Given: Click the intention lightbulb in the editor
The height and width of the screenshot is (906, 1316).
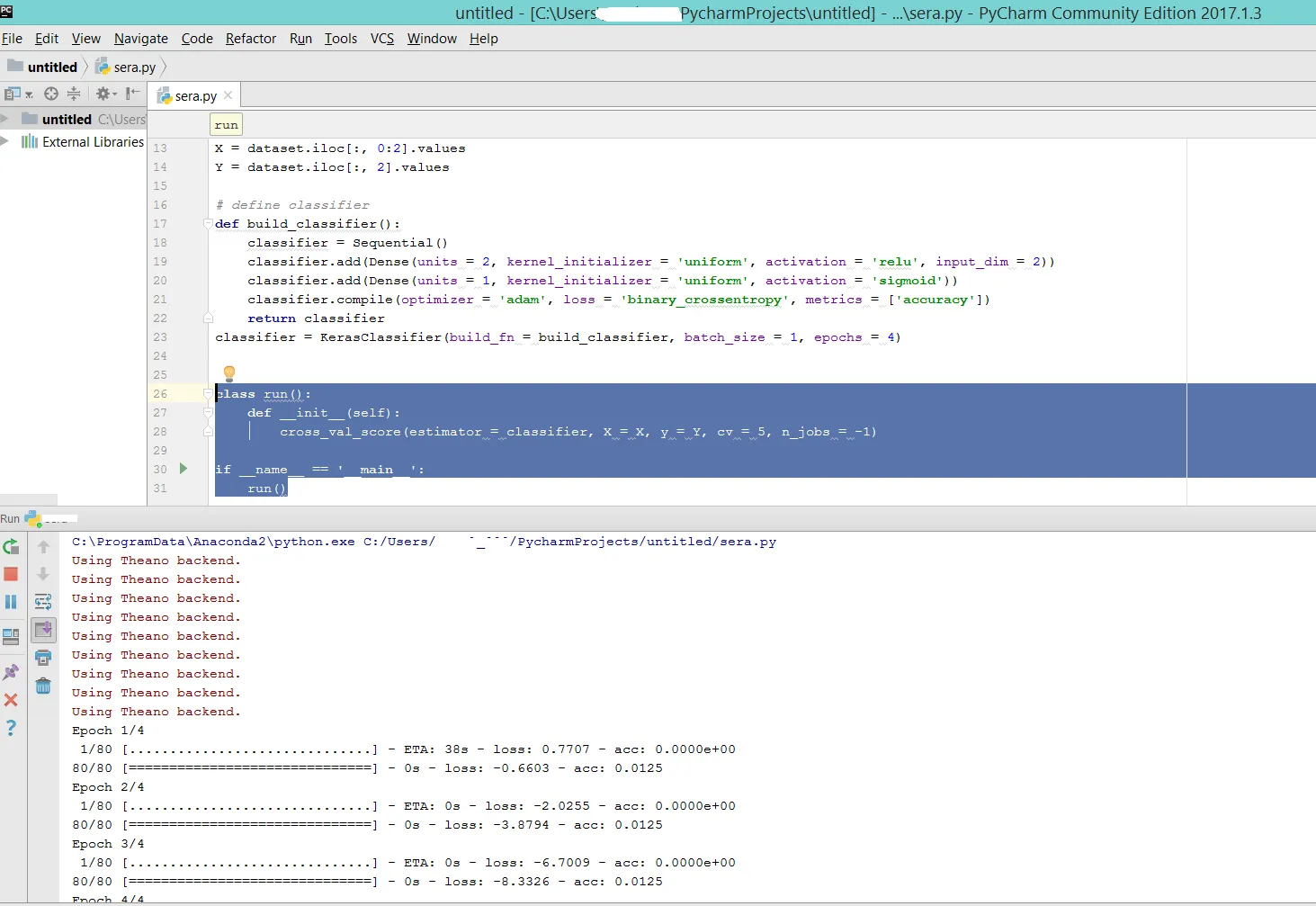Looking at the screenshot, I should [228, 373].
